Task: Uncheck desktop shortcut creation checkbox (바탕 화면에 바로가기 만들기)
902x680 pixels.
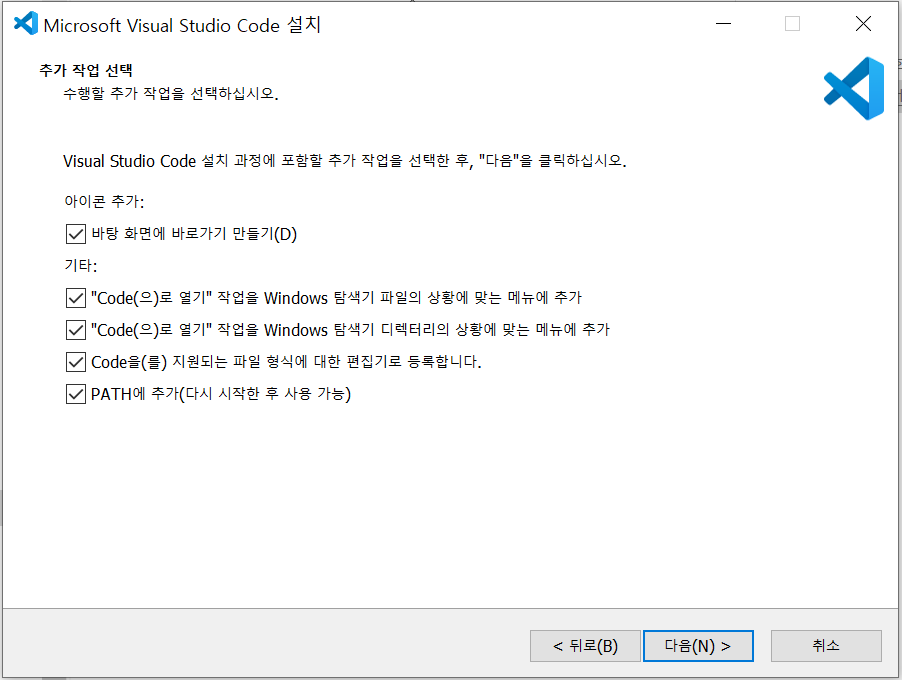Action: (76, 234)
